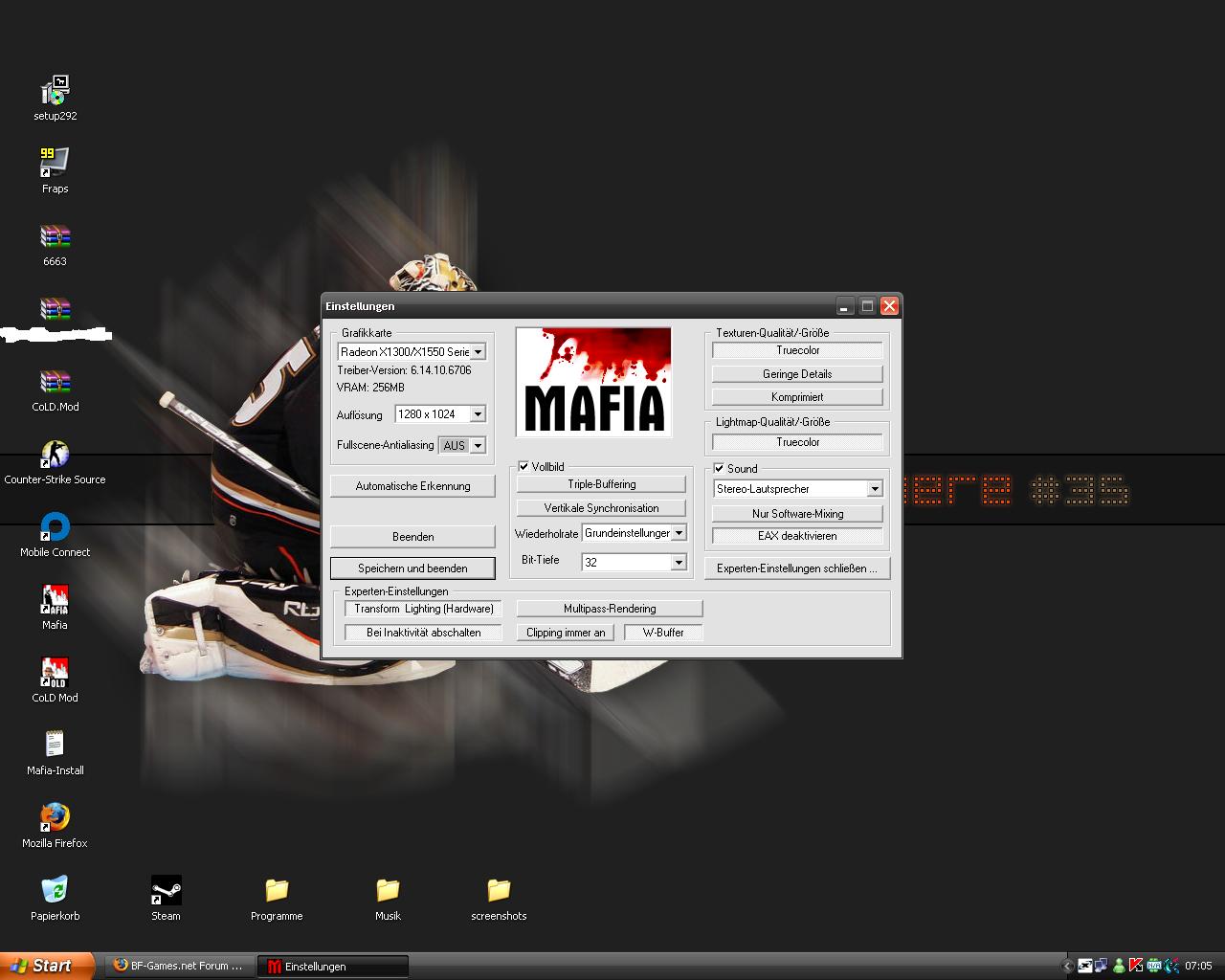Click the Beenden button
Viewport: 1225px width, 980px height.
point(412,537)
